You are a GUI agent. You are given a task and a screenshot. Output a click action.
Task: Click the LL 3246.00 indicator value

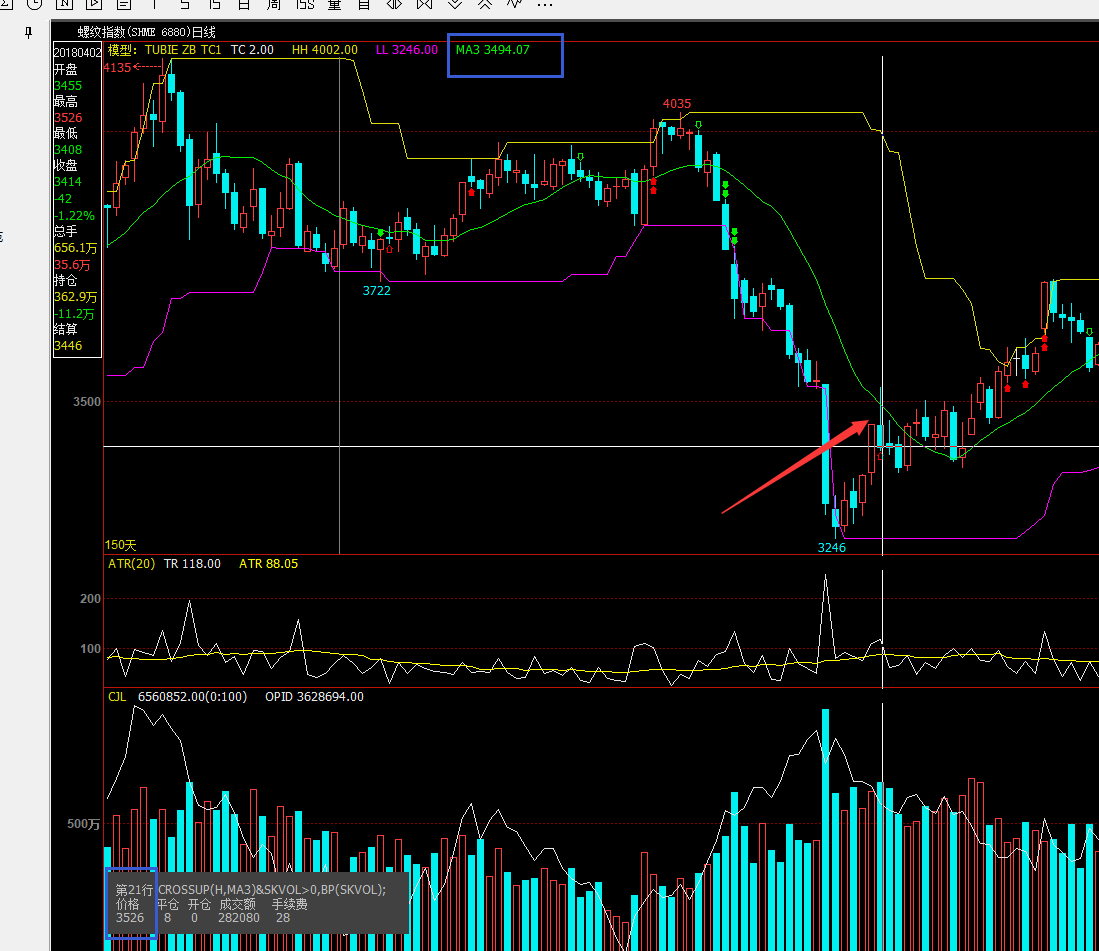click(x=407, y=50)
